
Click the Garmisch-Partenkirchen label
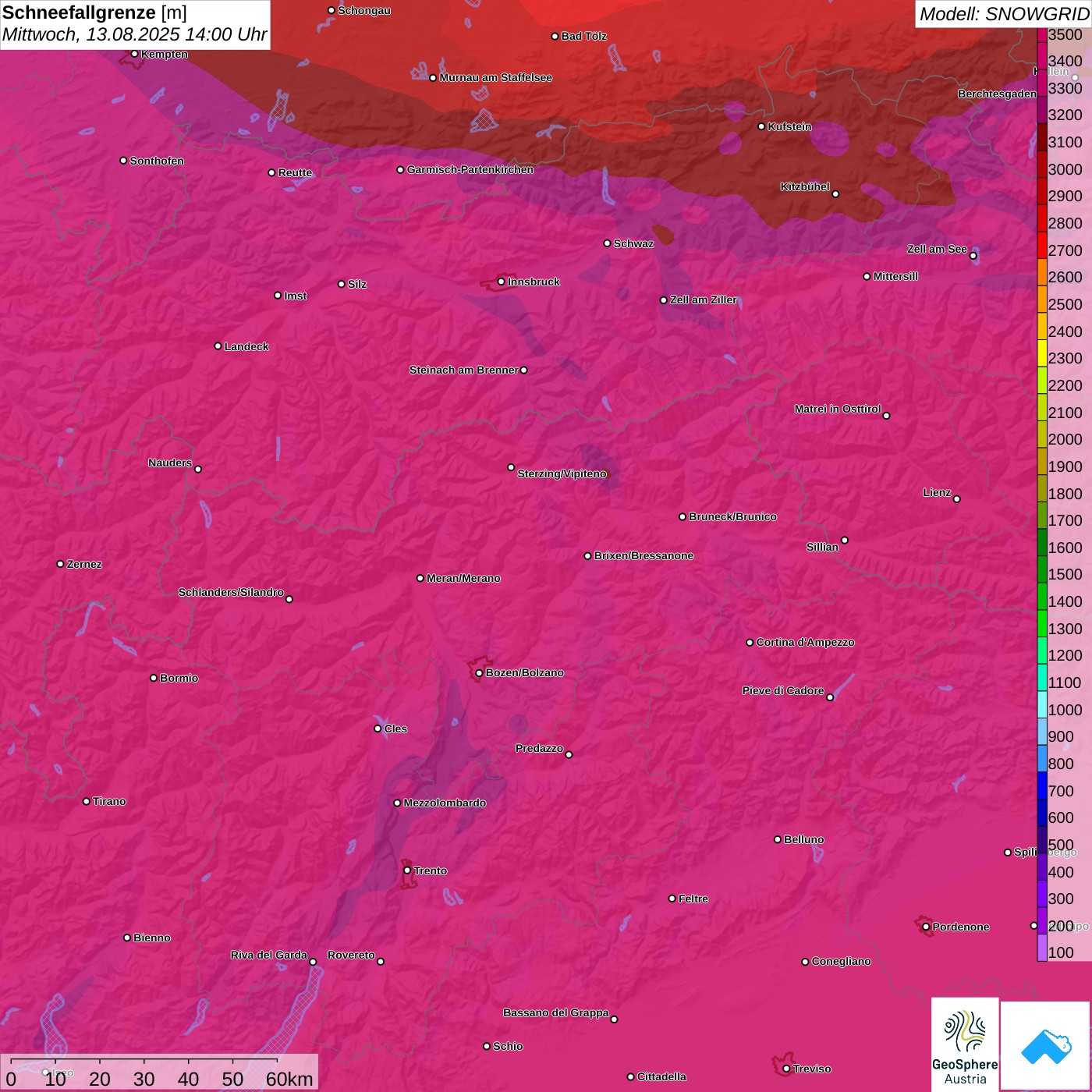(470, 169)
